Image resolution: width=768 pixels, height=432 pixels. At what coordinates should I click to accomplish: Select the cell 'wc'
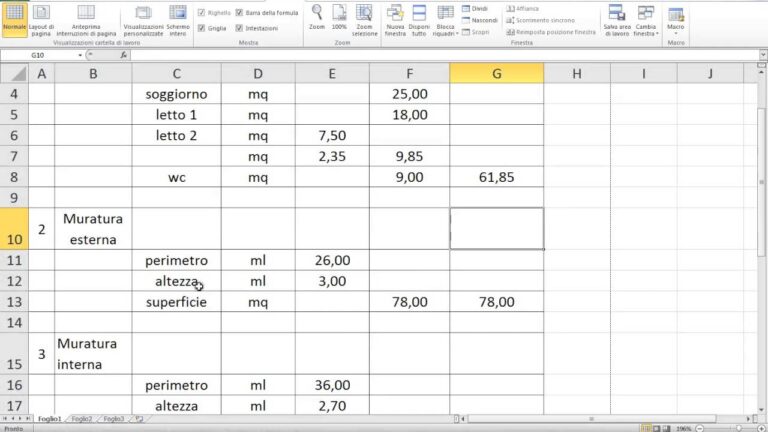point(176,177)
